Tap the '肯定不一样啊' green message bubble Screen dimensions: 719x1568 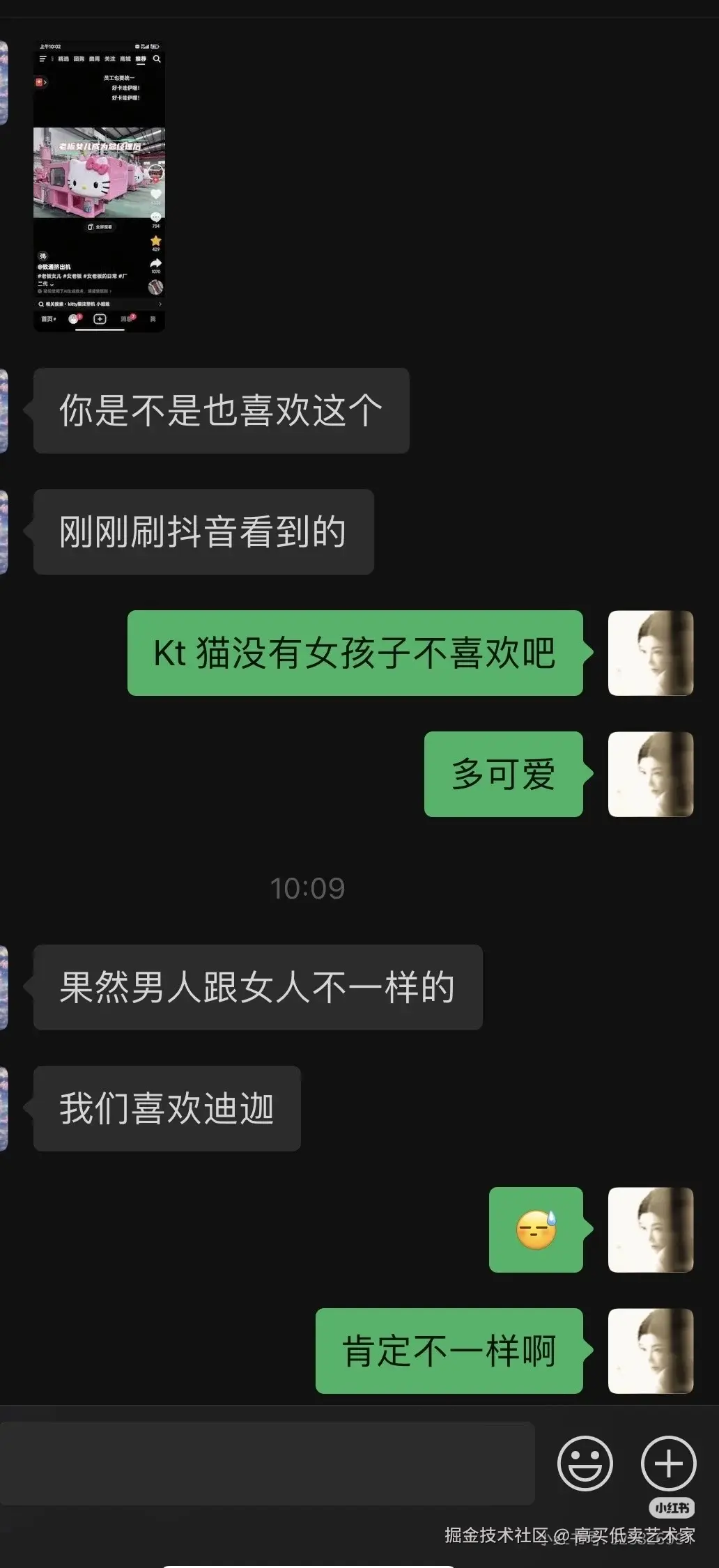click(449, 1351)
